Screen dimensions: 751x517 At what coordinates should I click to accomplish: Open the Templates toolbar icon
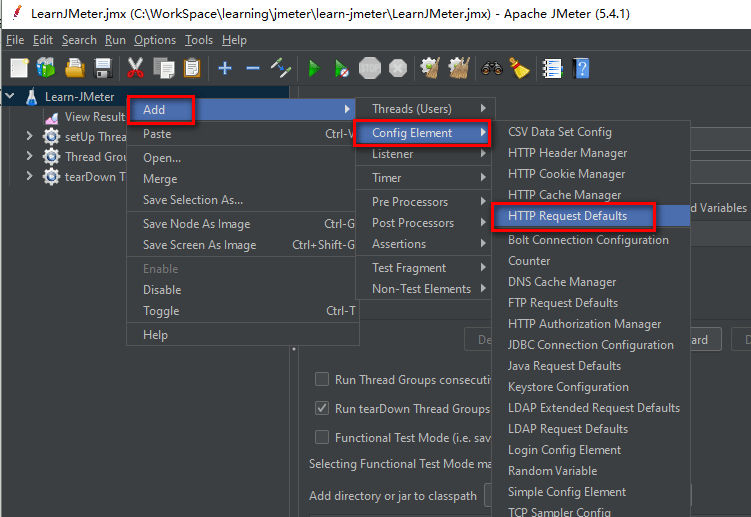pos(46,68)
